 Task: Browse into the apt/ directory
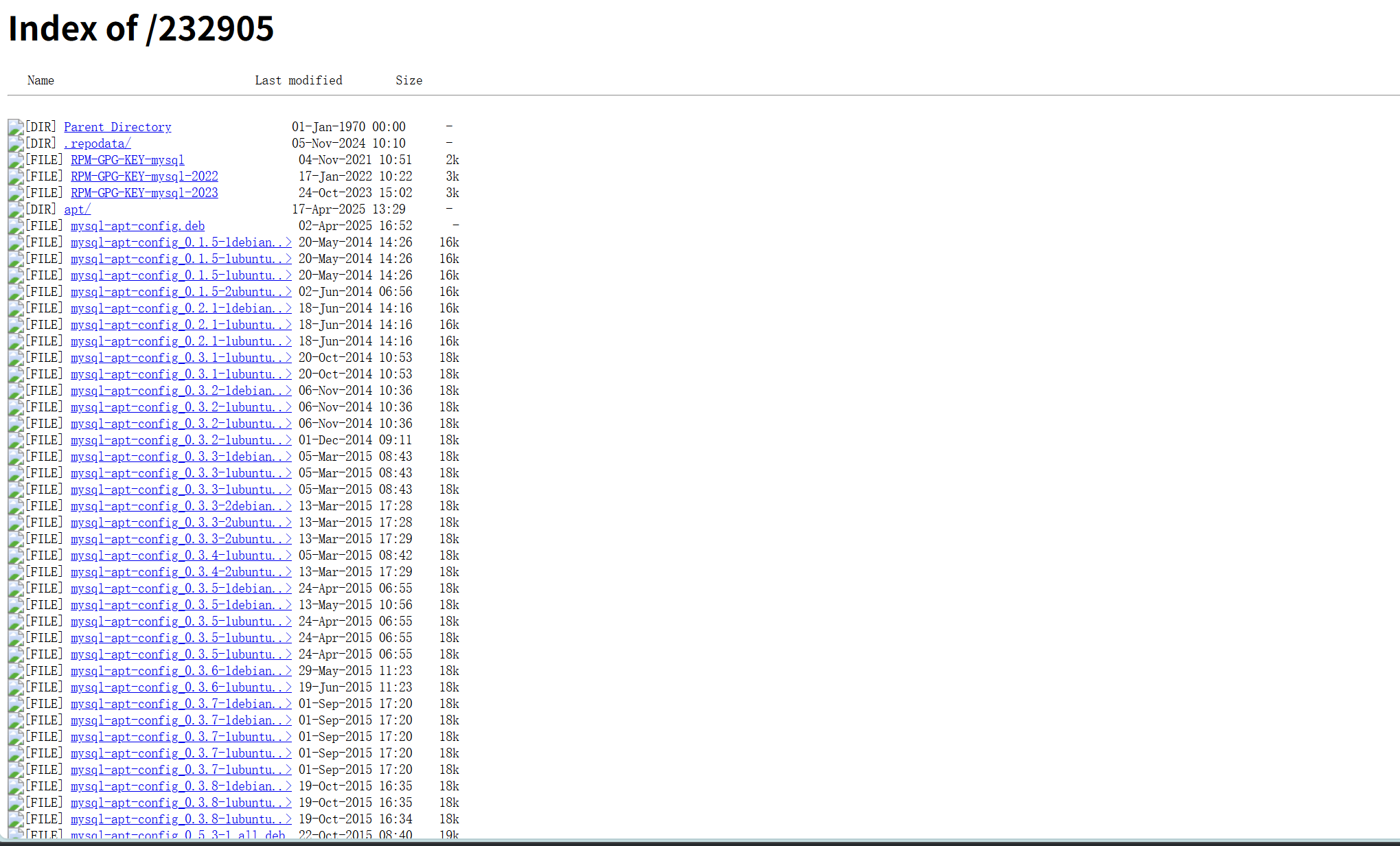[x=77, y=209]
